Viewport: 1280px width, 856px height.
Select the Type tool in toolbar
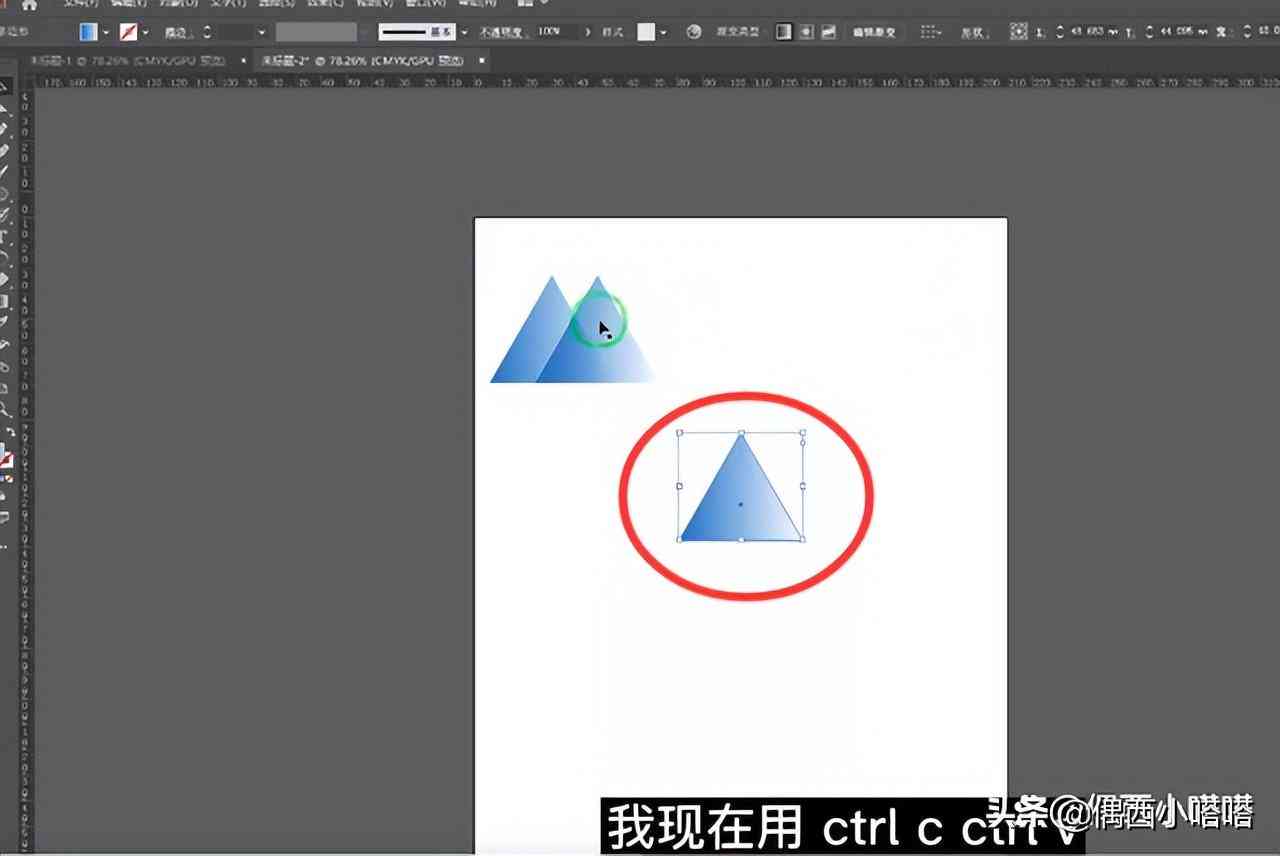click(x=4, y=237)
